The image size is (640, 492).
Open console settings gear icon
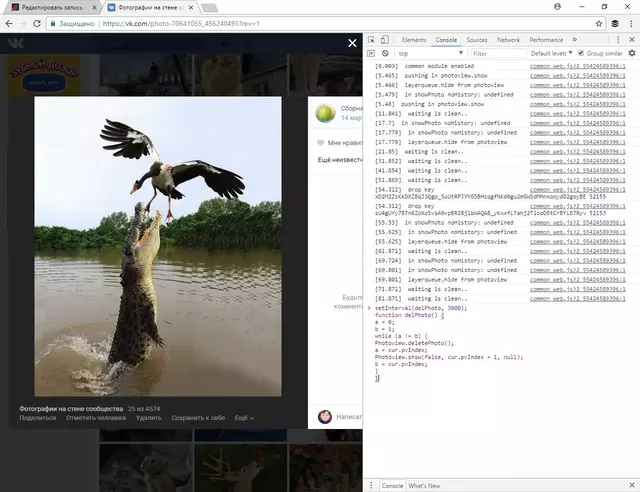631,53
